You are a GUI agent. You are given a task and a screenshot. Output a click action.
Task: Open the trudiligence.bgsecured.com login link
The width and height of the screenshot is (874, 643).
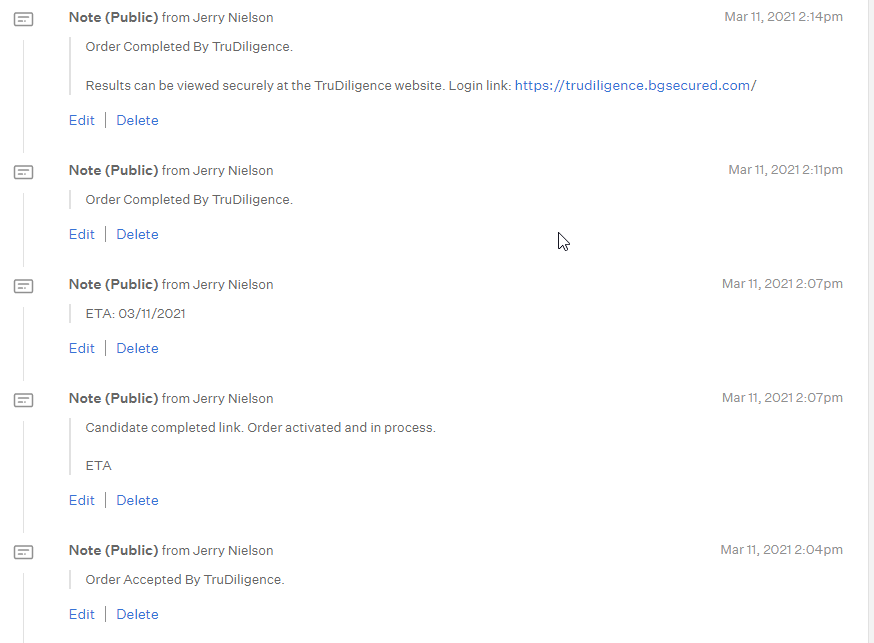[635, 85]
